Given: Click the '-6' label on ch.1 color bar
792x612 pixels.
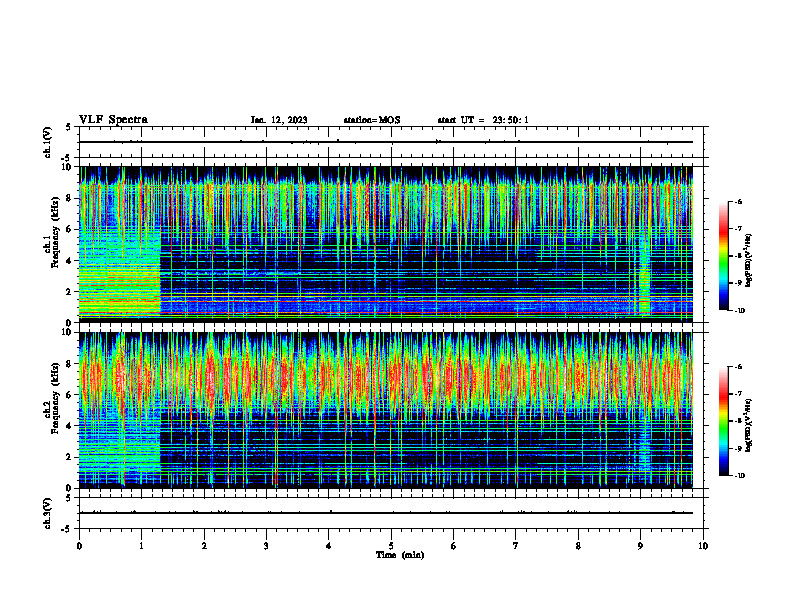Looking at the screenshot, I should (738, 201).
